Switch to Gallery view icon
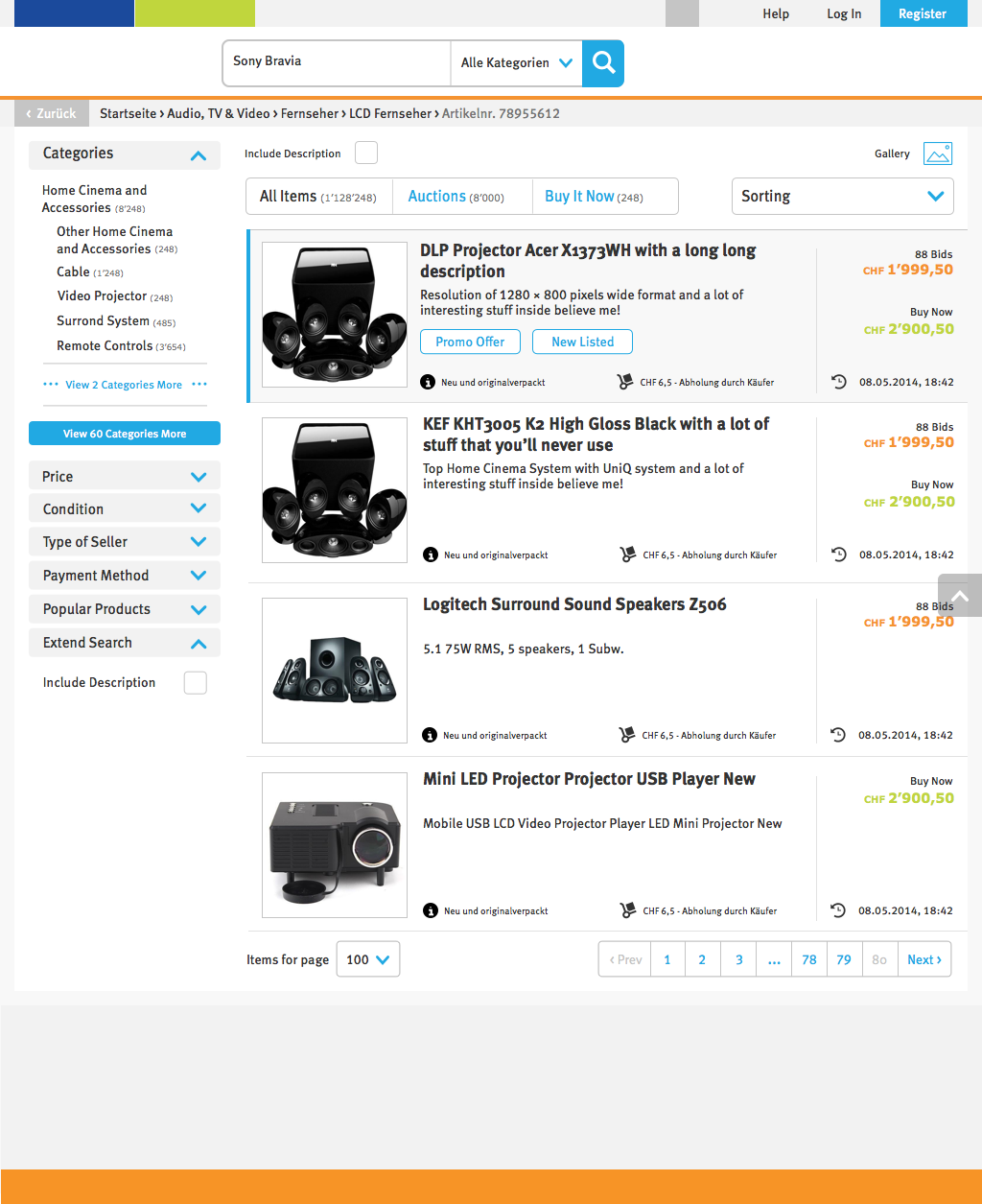 938,153
